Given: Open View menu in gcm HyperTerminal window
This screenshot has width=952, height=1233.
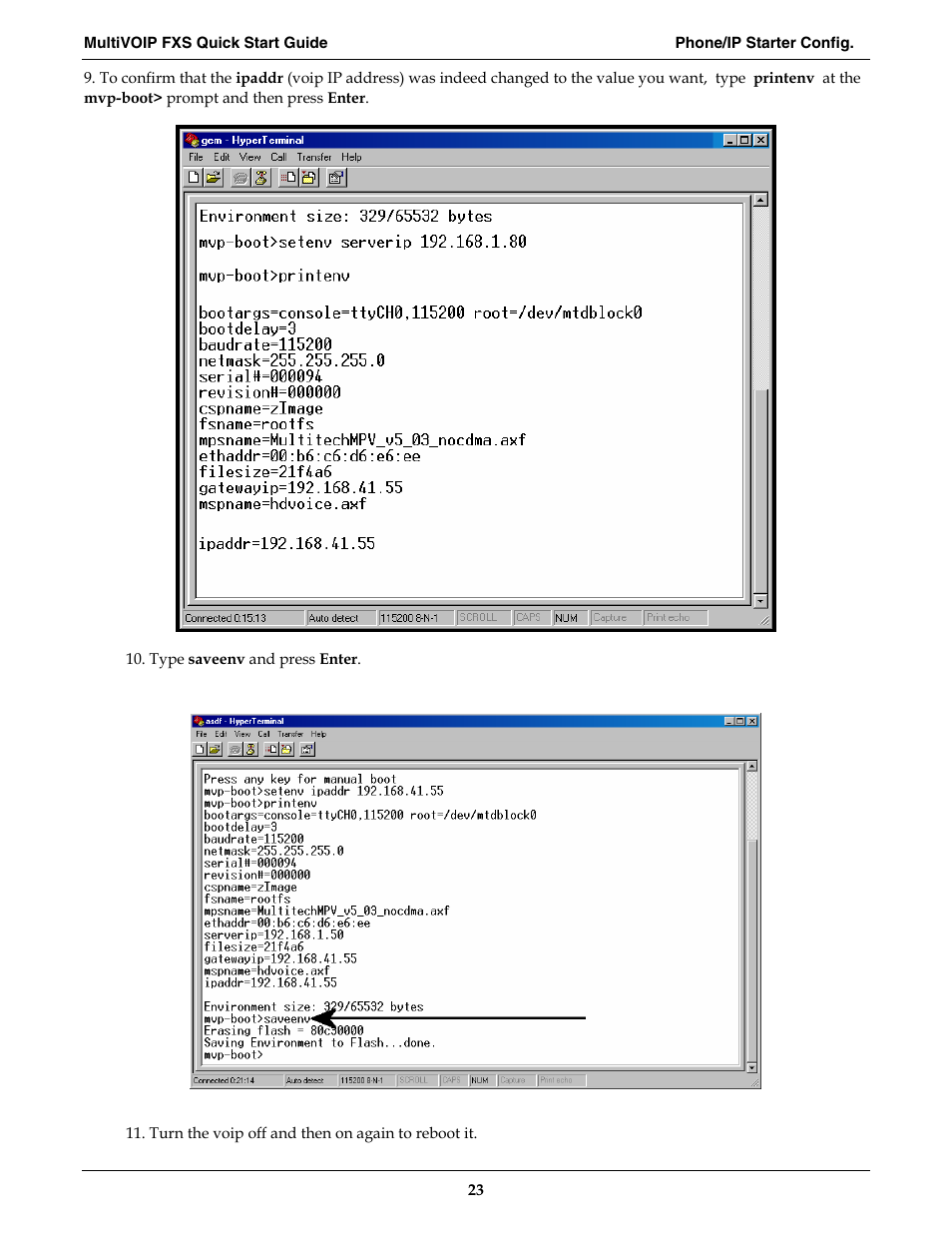Looking at the screenshot, I should (250, 157).
